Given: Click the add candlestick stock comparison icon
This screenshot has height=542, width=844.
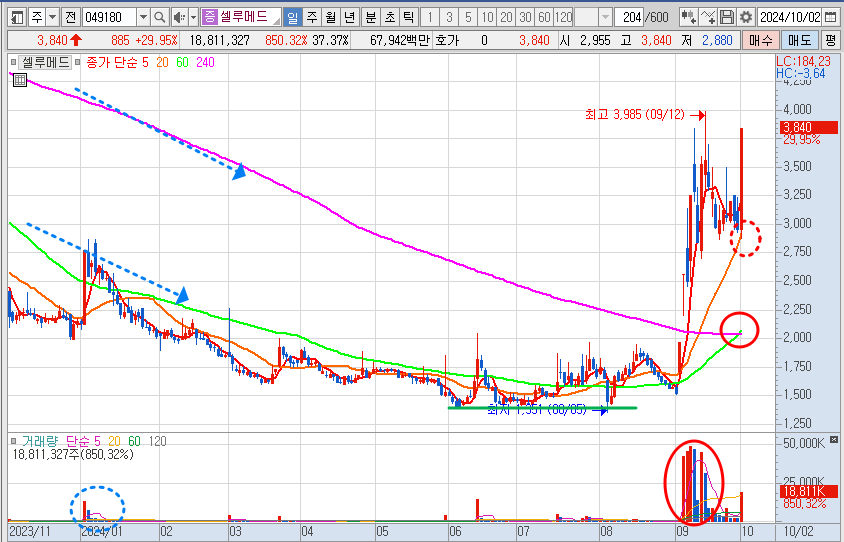Looking at the screenshot, I should (688, 18).
